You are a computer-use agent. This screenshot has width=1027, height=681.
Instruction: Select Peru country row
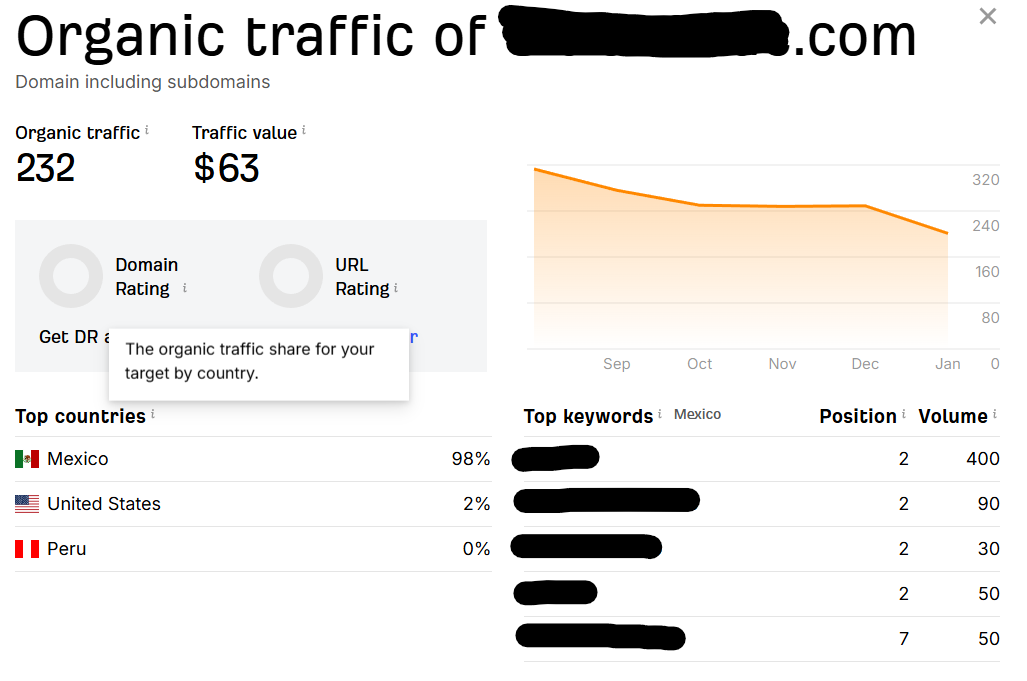click(x=67, y=549)
